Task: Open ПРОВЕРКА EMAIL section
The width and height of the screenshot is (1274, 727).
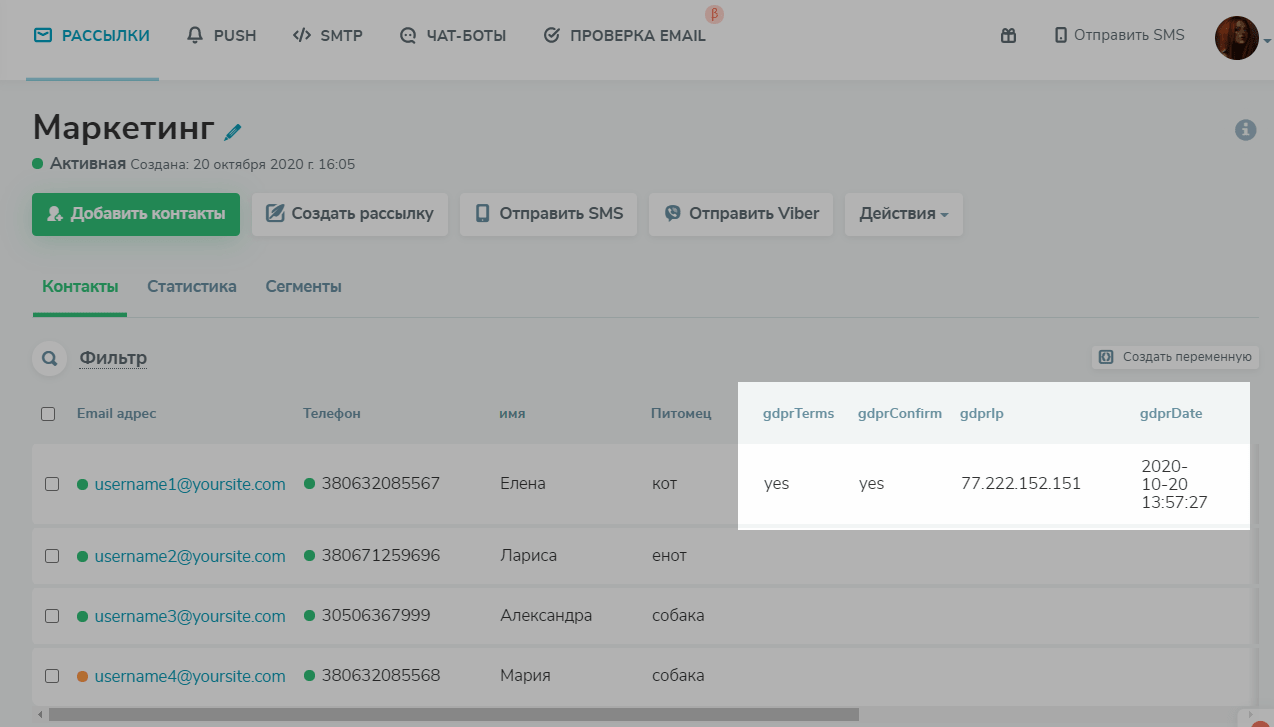Action: [624, 36]
